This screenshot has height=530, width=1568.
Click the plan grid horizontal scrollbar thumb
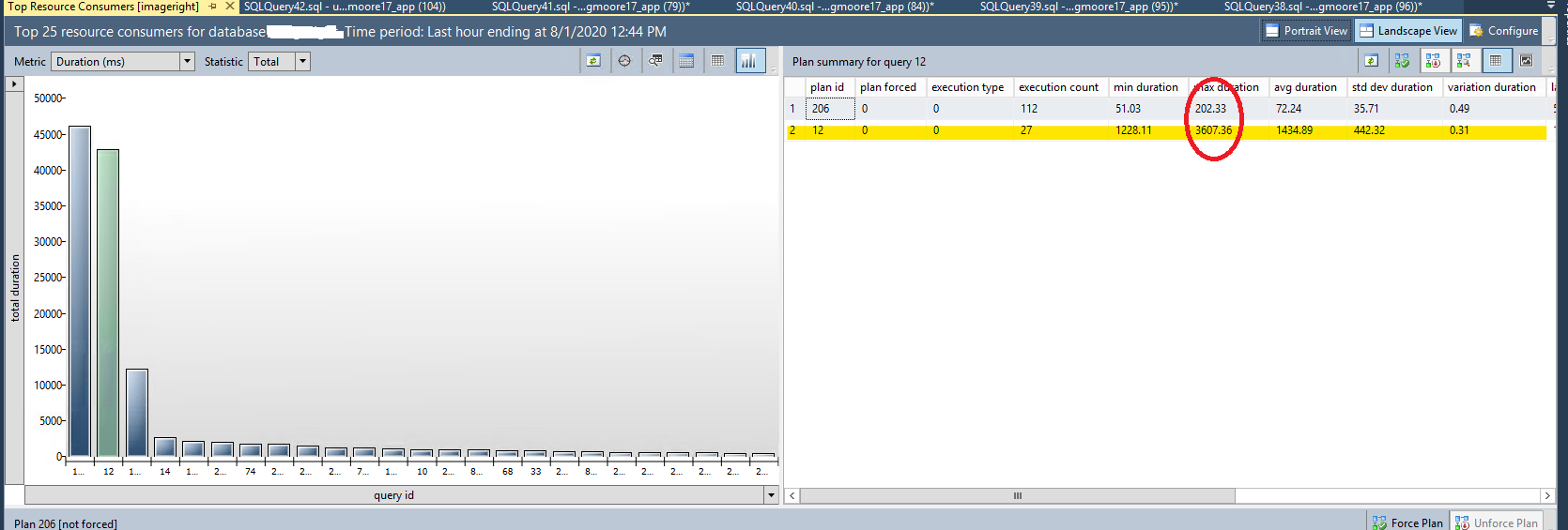1017,495
